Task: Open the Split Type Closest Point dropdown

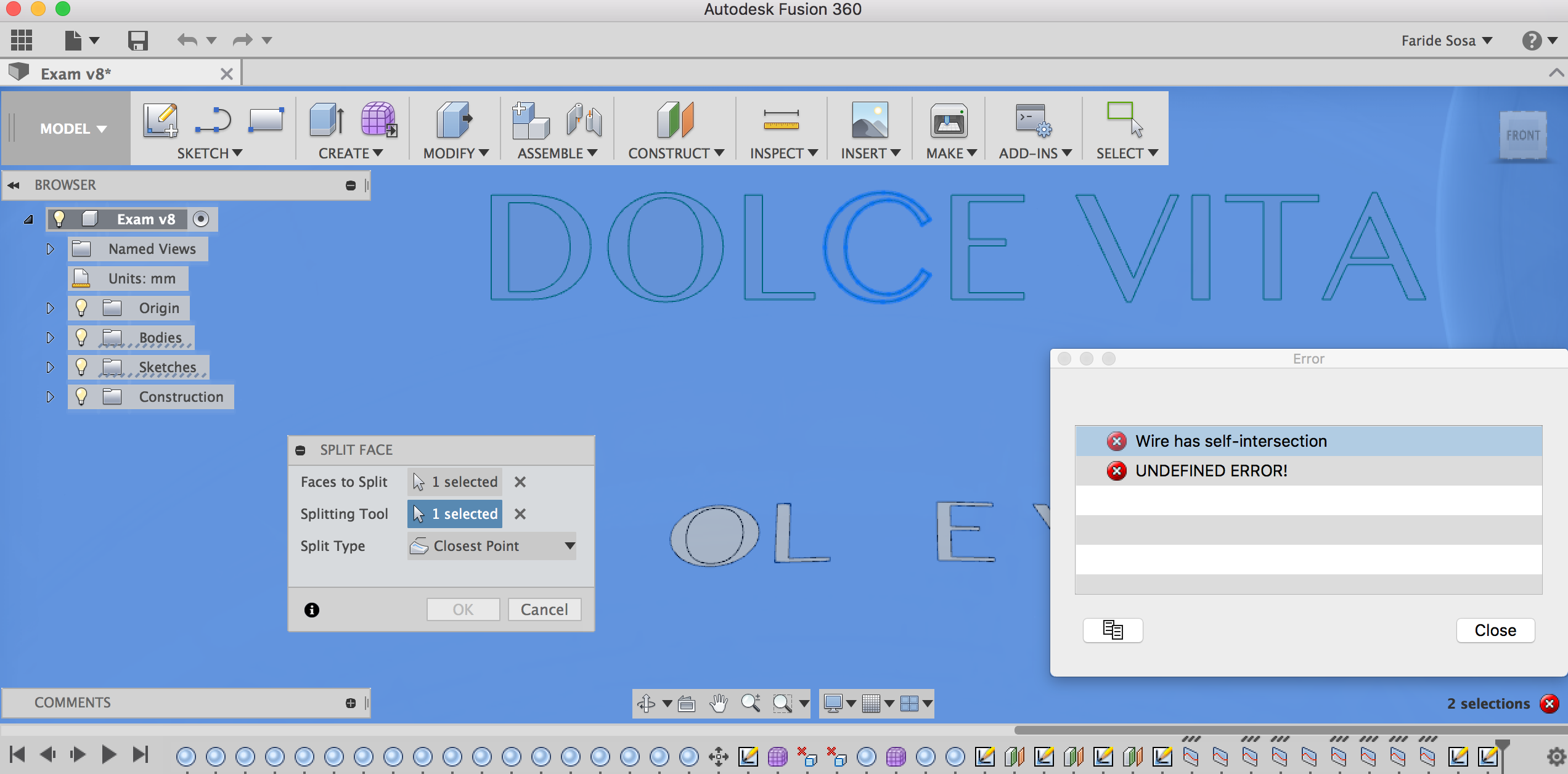Action: [491, 546]
